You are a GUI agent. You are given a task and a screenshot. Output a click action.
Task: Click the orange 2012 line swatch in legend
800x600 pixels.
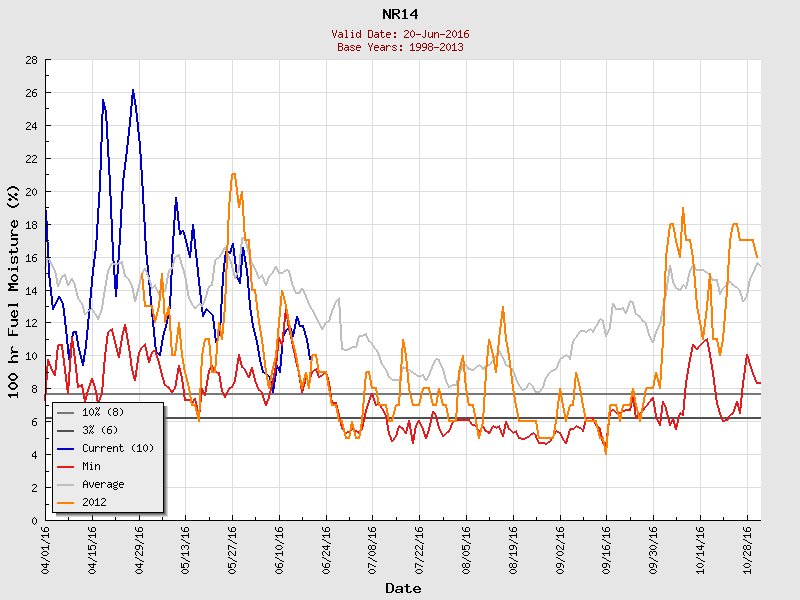click(67, 502)
